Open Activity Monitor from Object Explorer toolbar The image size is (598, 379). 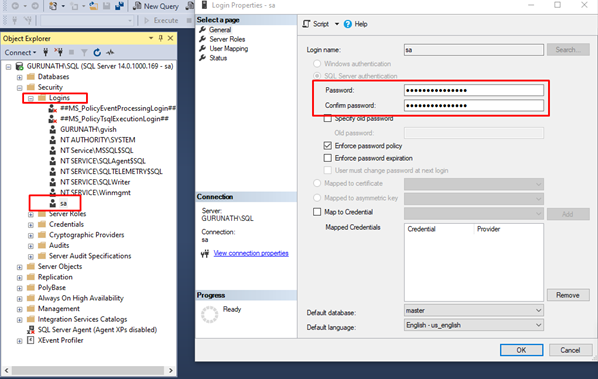coord(110,52)
